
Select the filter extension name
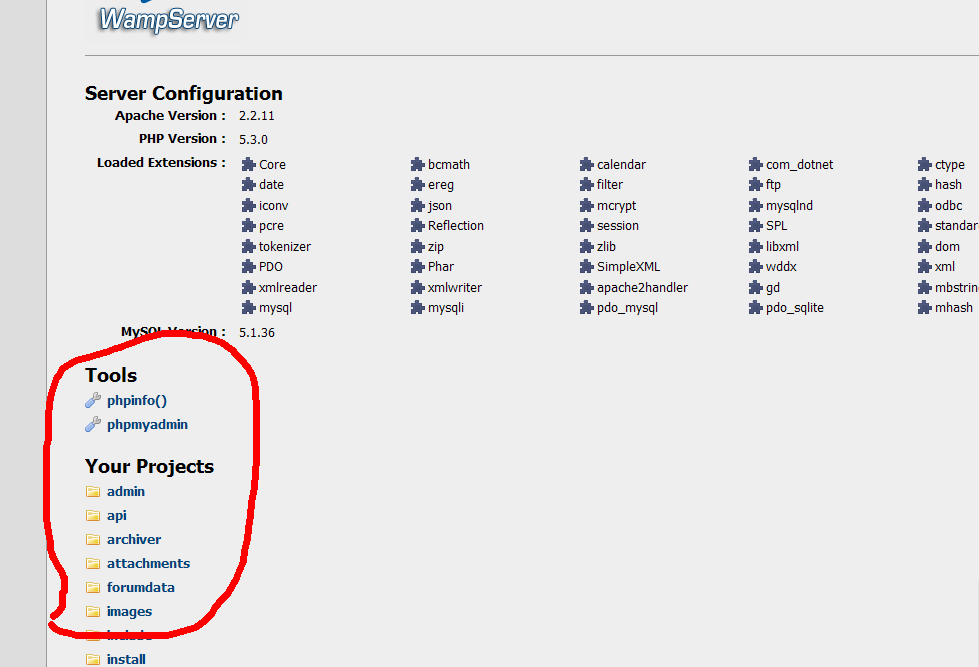(x=610, y=184)
